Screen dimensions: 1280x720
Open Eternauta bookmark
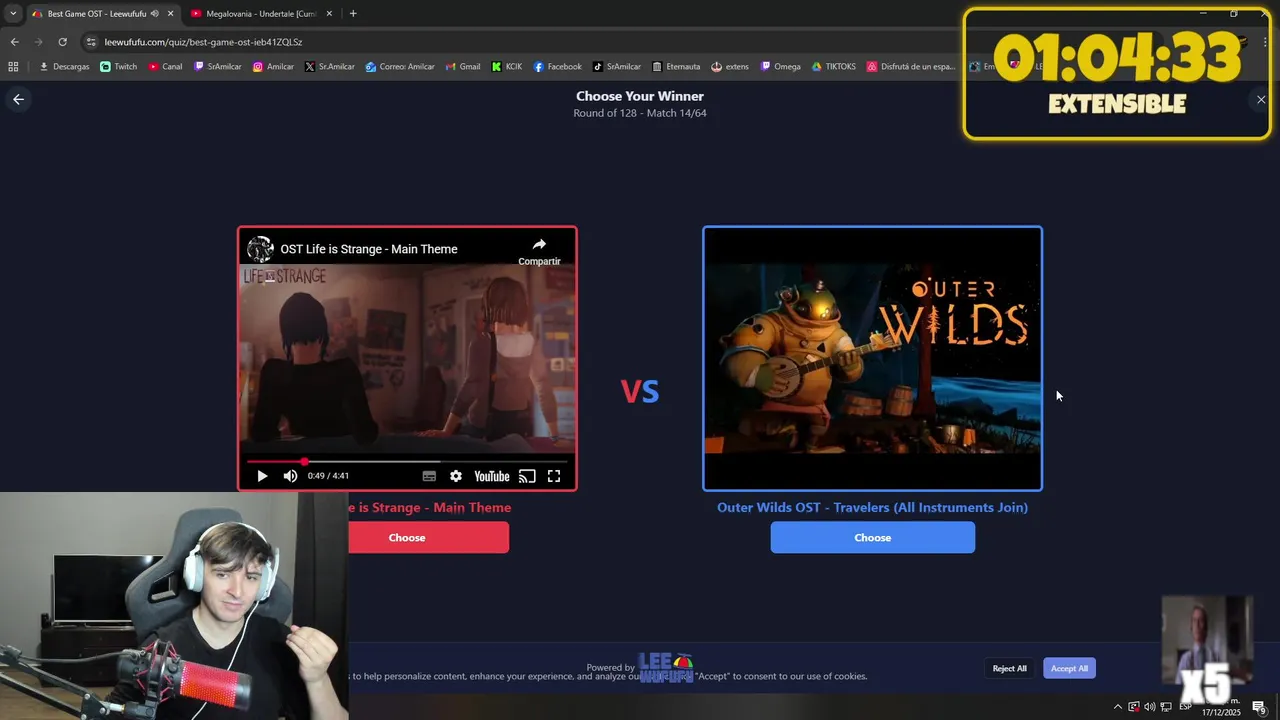click(676, 67)
